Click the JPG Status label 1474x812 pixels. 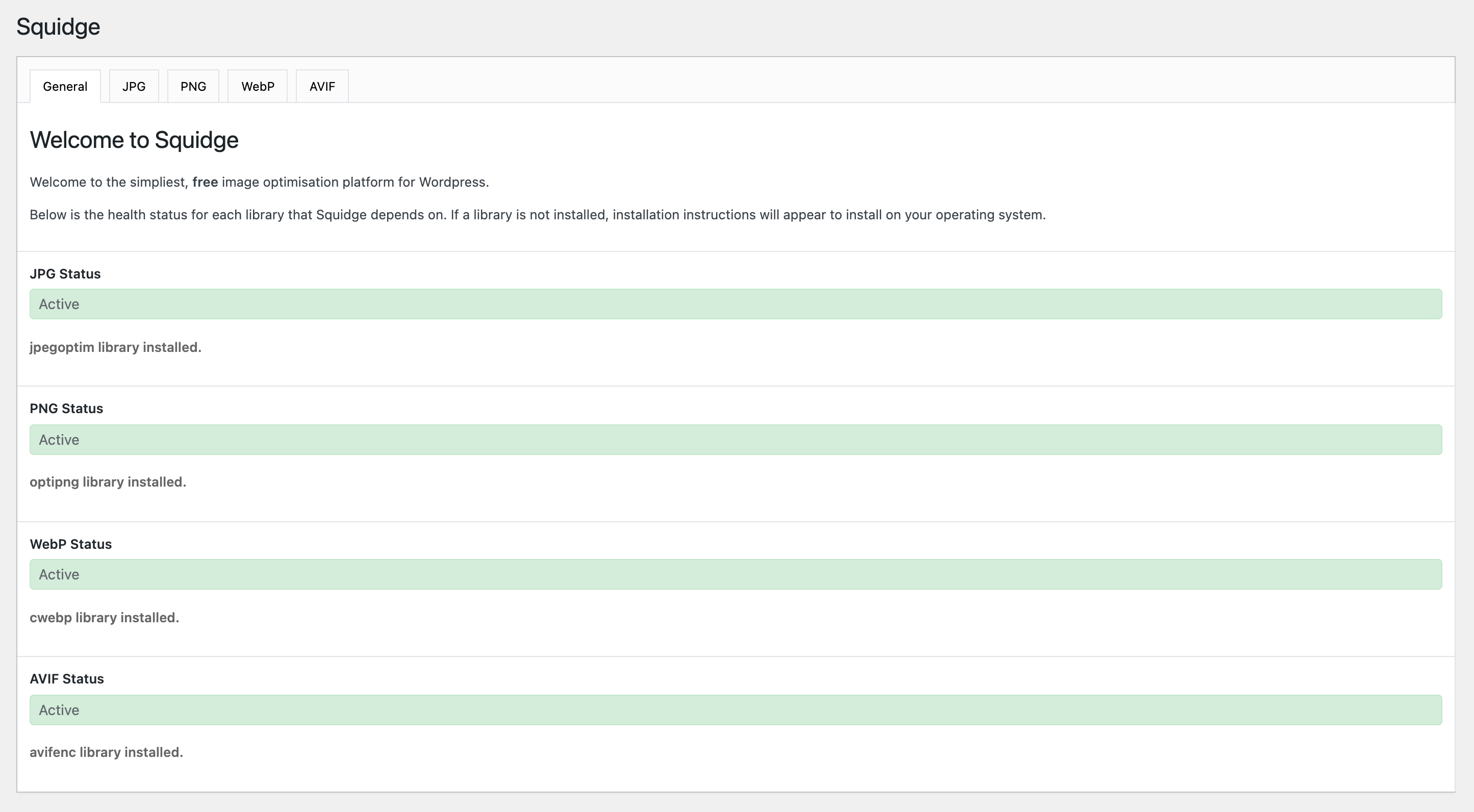point(65,274)
